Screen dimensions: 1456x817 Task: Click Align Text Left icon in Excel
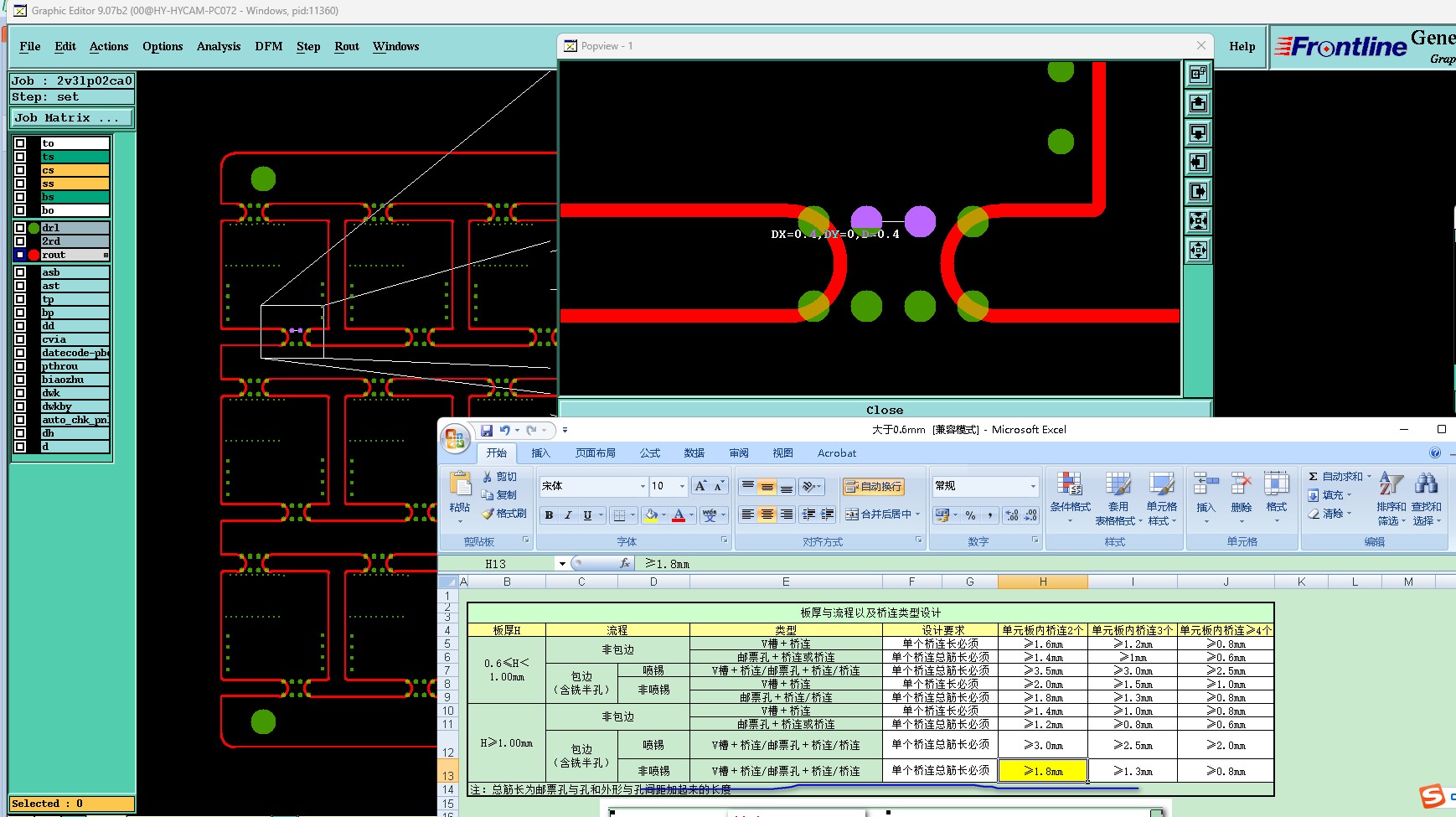pyautogui.click(x=747, y=515)
